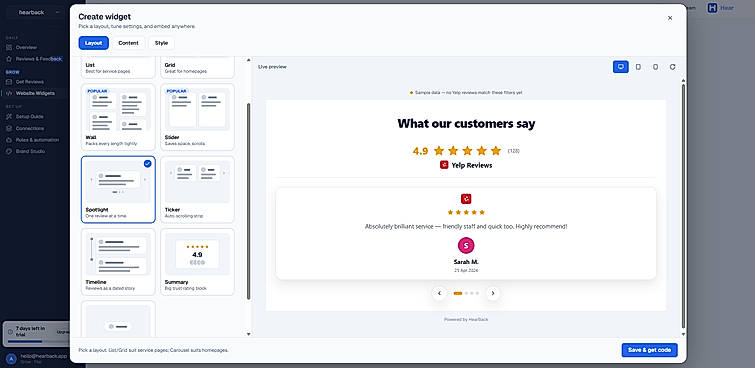
Task: Click the layout list scroll-down arrow
Action: coord(248,334)
